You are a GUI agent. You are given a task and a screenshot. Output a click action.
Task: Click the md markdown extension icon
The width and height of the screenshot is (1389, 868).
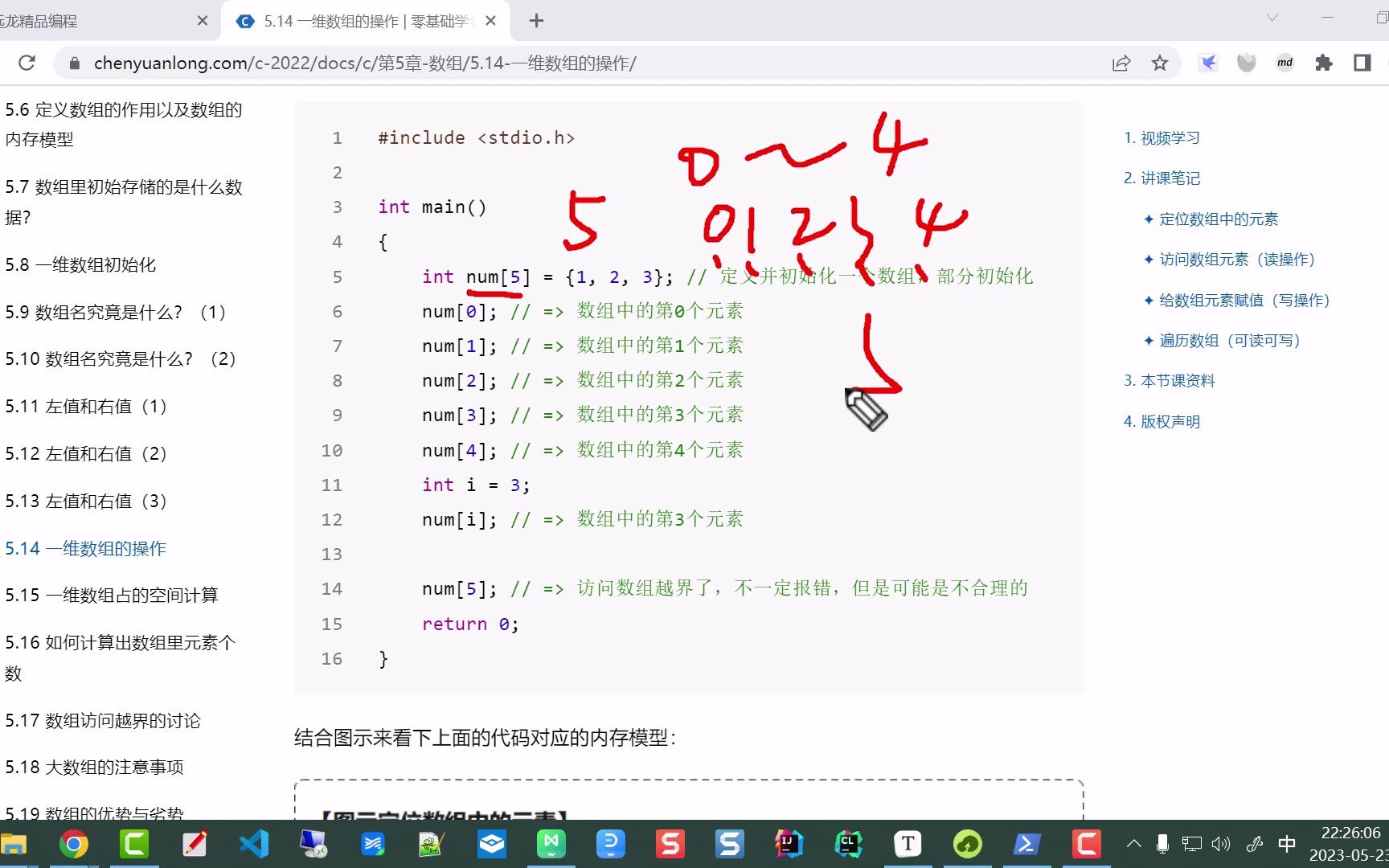1284,63
